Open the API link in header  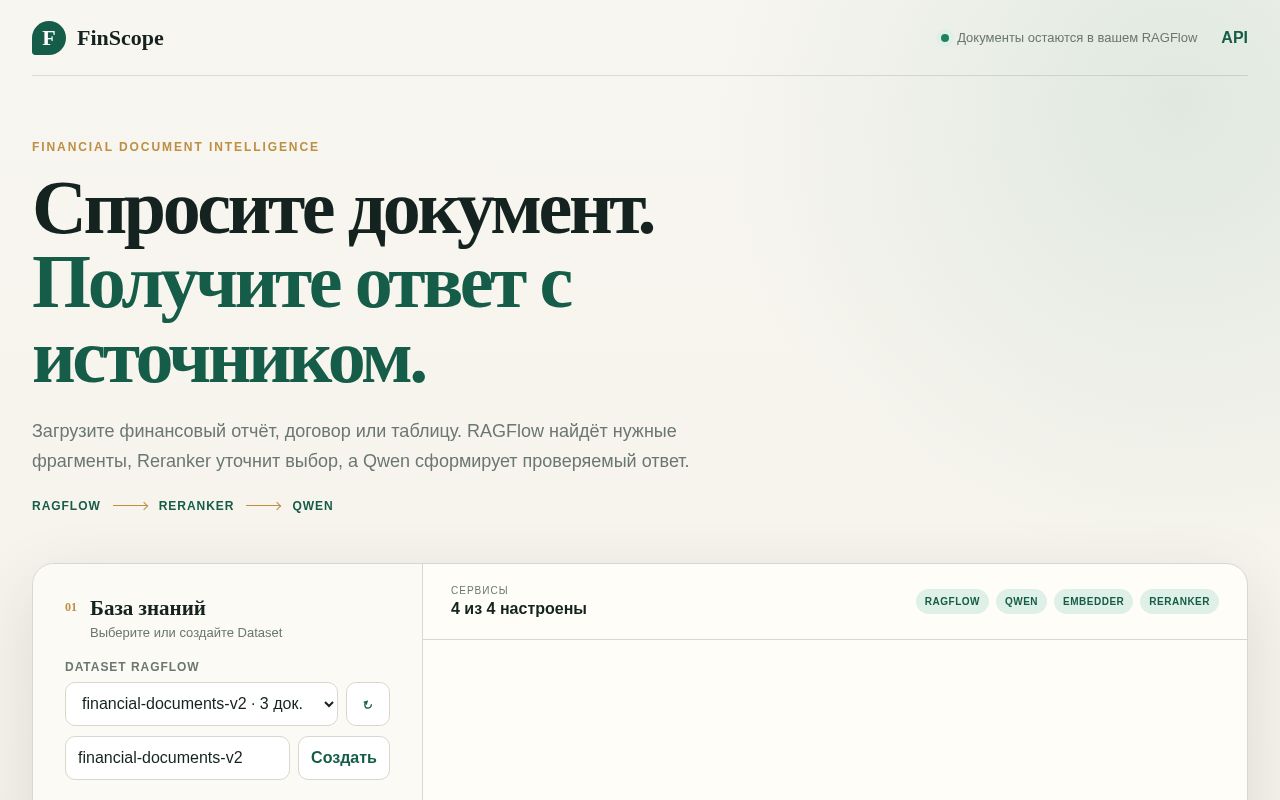click(x=1234, y=38)
